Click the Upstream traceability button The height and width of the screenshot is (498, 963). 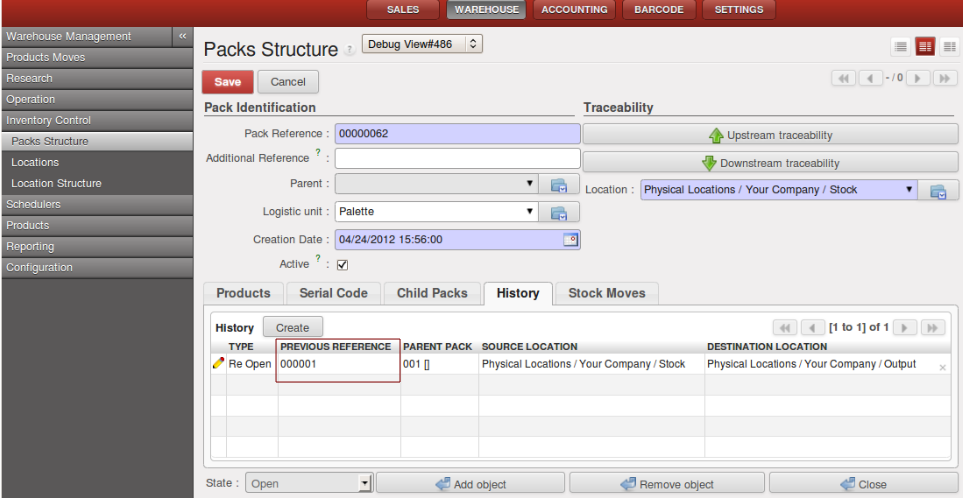pyautogui.click(x=770, y=135)
